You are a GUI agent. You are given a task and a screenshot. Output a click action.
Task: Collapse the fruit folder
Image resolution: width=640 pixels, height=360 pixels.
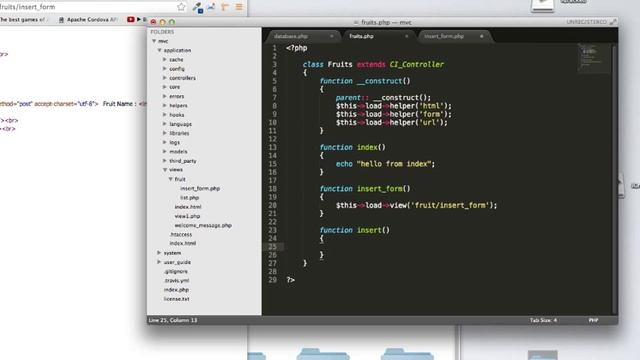click(171, 179)
